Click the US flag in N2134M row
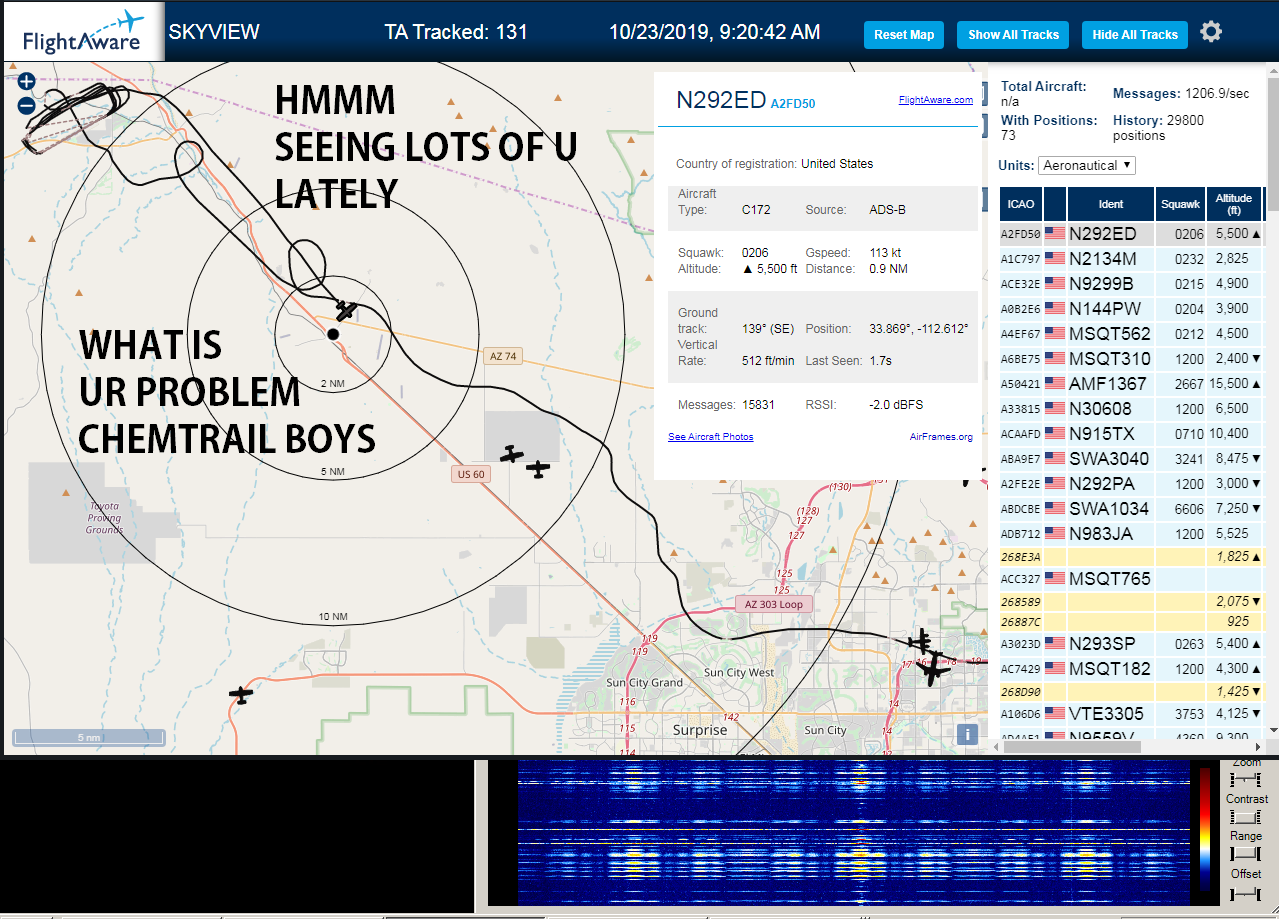The image size is (1279, 919). pyautogui.click(x=1055, y=259)
